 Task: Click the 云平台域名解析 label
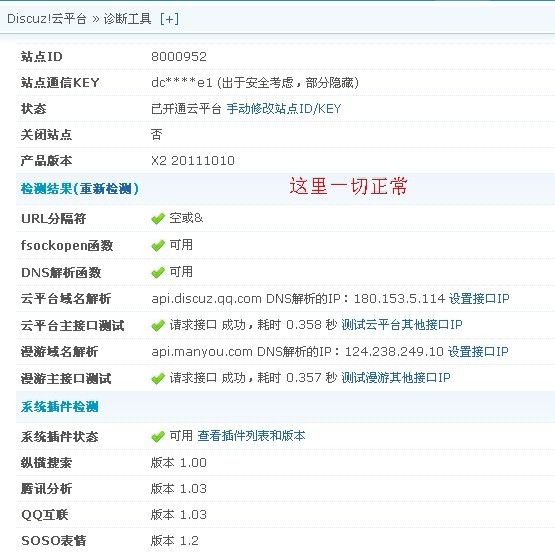click(x=66, y=298)
